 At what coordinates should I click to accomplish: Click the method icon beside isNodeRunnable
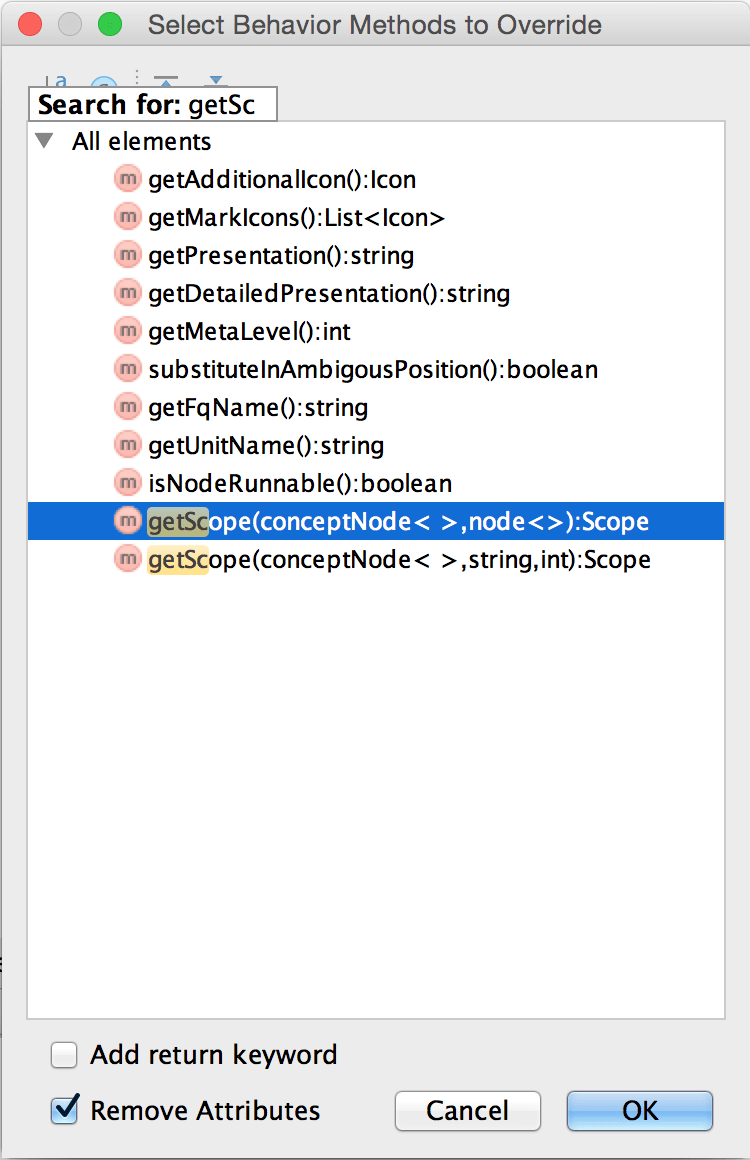click(x=127, y=484)
